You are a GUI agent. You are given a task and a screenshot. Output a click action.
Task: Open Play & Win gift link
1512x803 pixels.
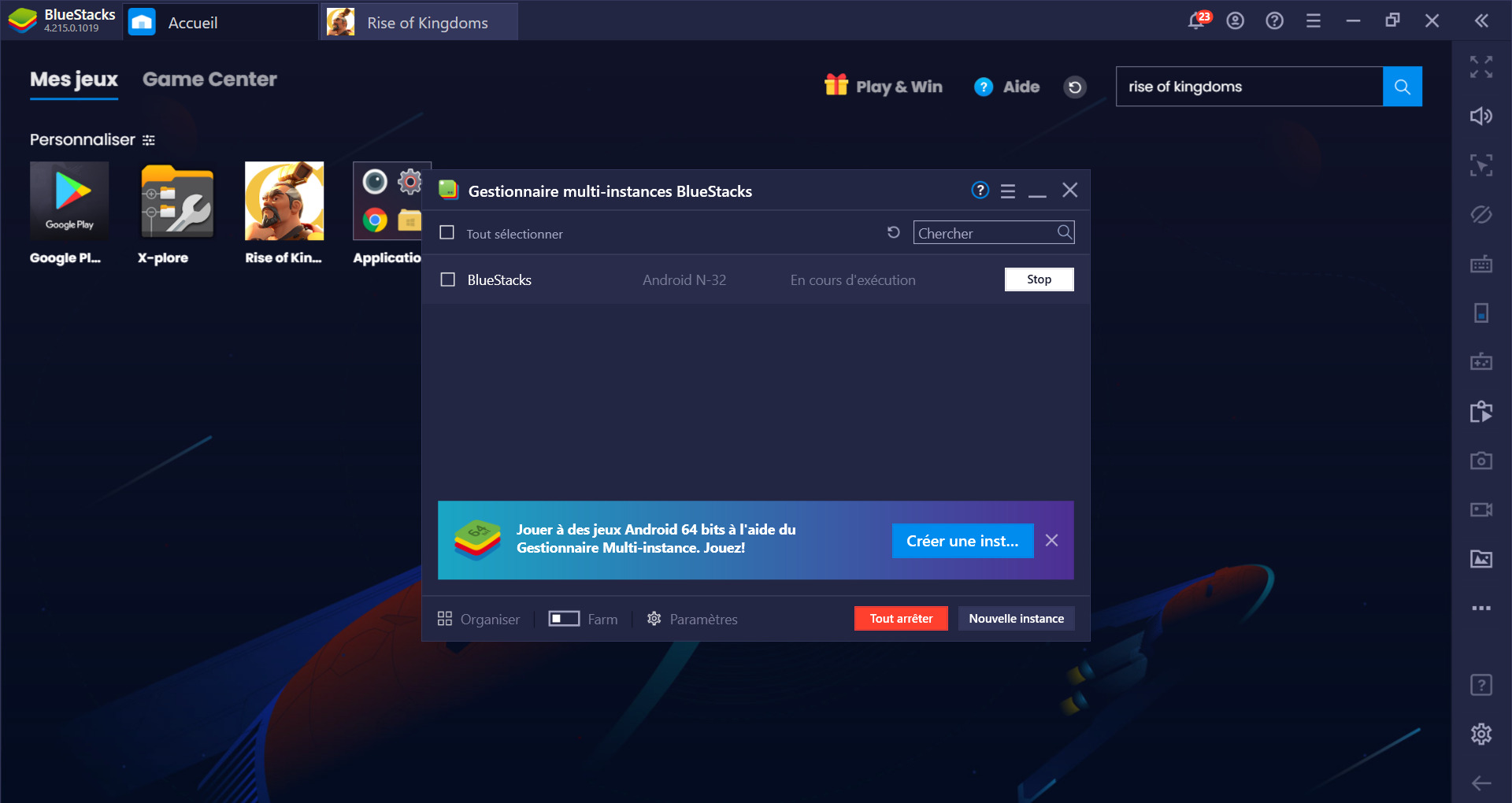pos(883,86)
